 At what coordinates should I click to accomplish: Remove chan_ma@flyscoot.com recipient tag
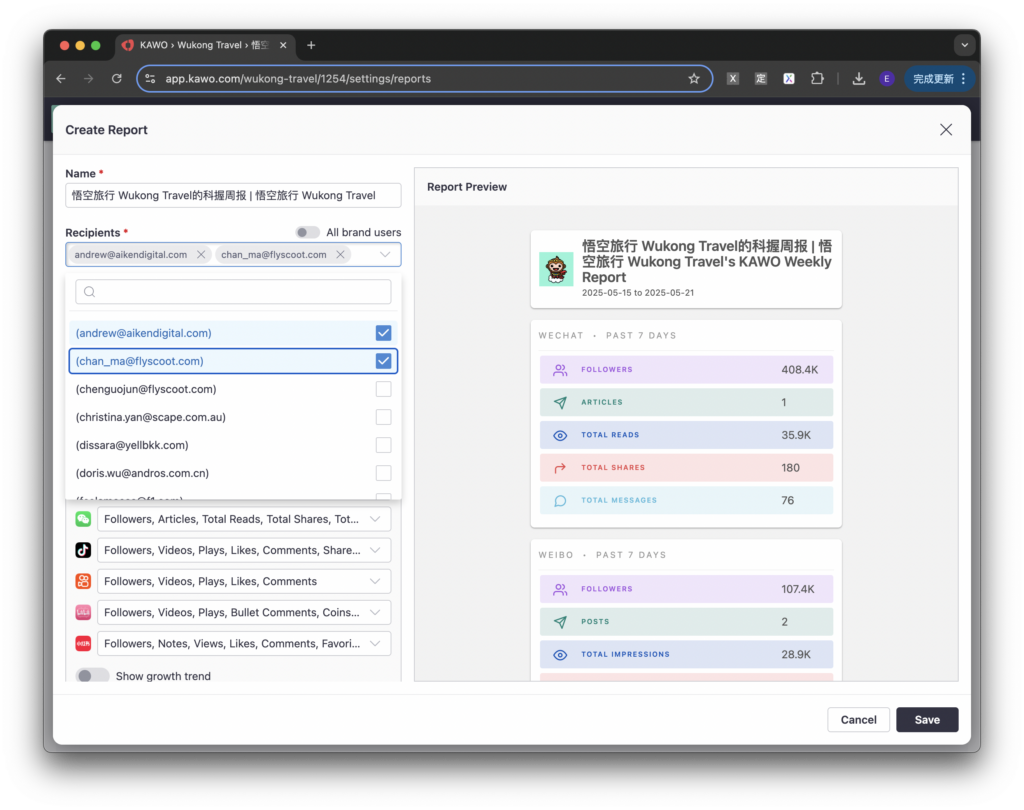pyautogui.click(x=340, y=255)
